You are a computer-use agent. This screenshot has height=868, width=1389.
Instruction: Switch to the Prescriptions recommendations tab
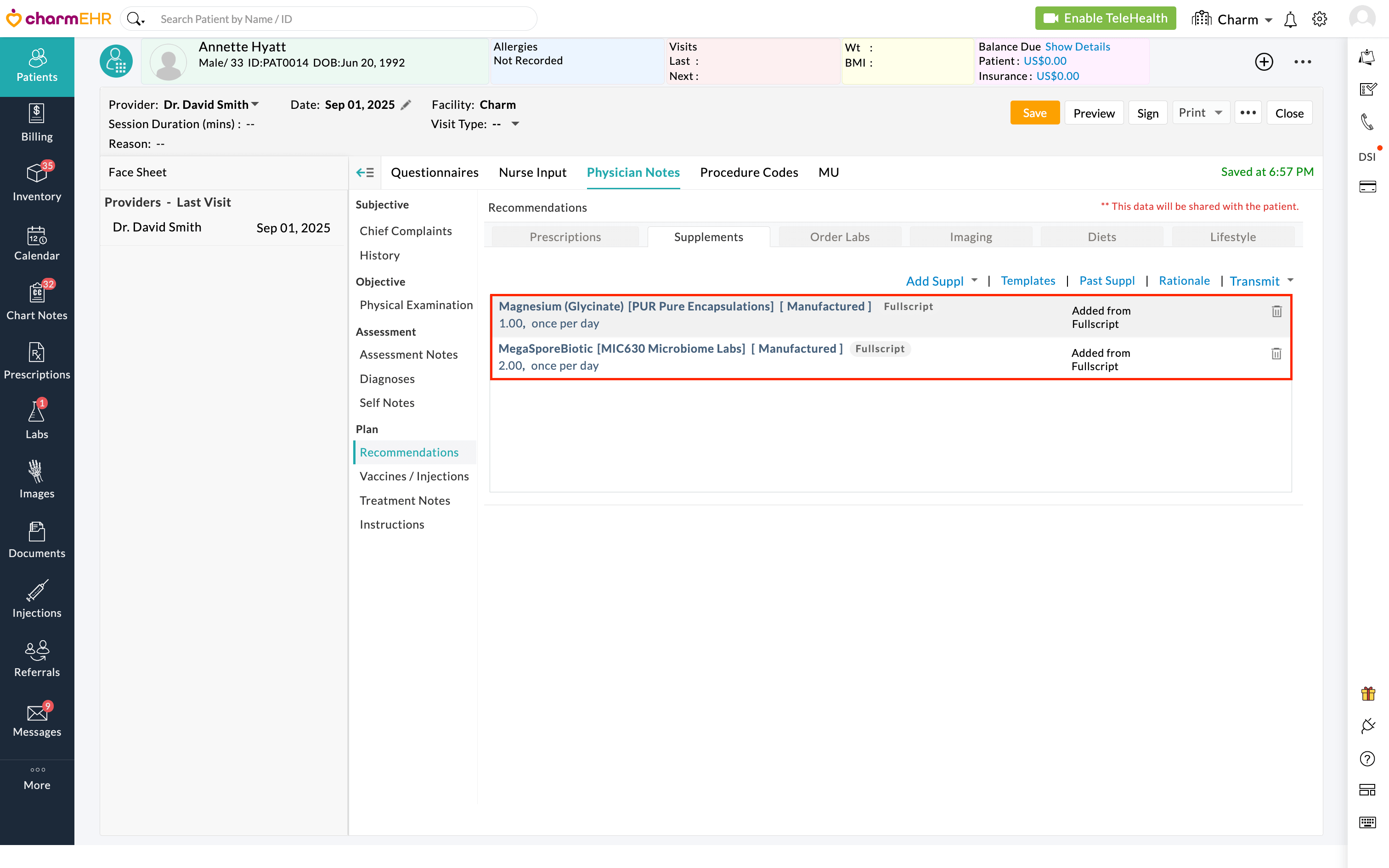565,237
